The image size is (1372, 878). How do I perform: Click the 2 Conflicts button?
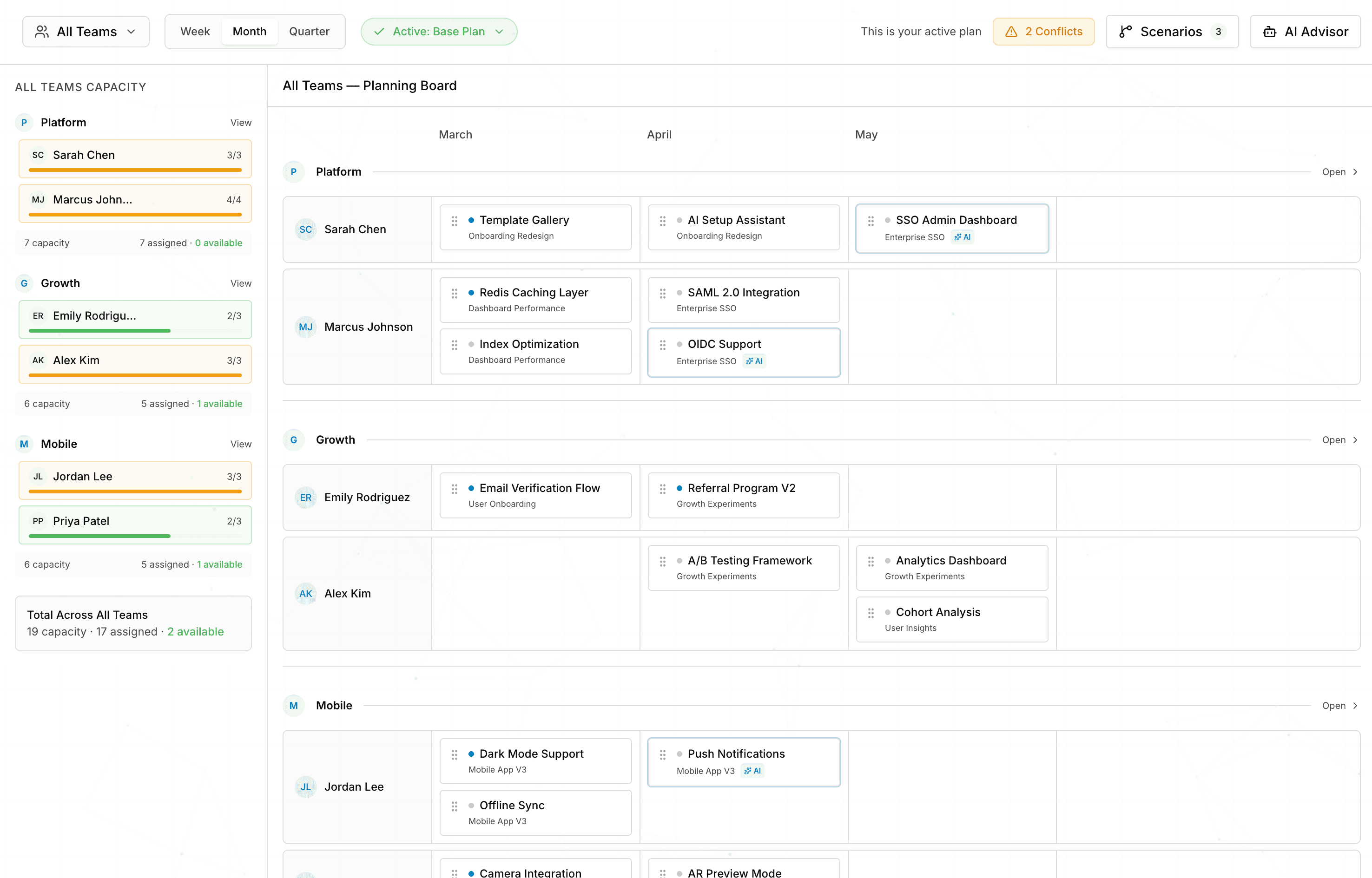pyautogui.click(x=1043, y=32)
